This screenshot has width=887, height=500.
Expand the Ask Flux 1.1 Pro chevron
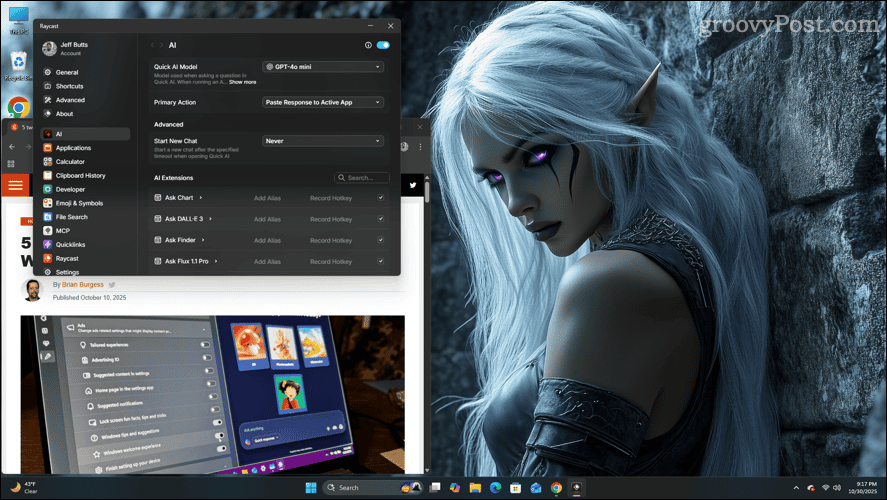point(216,261)
